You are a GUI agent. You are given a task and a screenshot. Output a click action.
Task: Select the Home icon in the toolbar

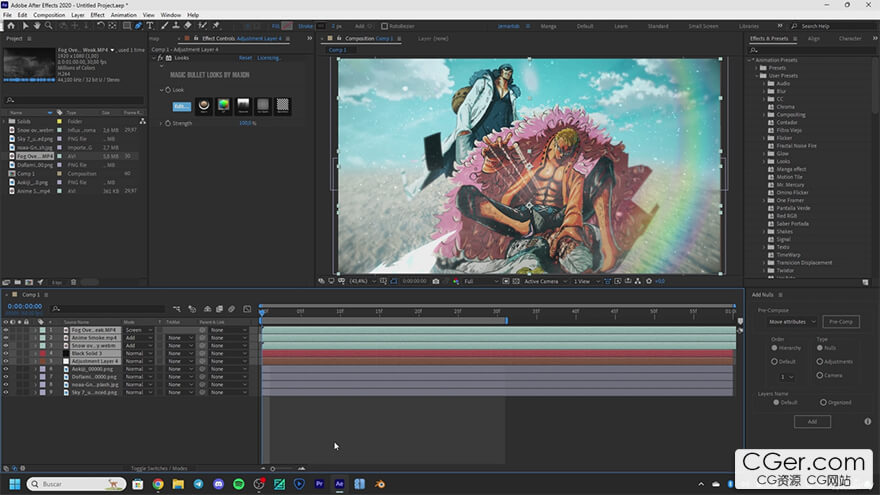(x=11, y=26)
